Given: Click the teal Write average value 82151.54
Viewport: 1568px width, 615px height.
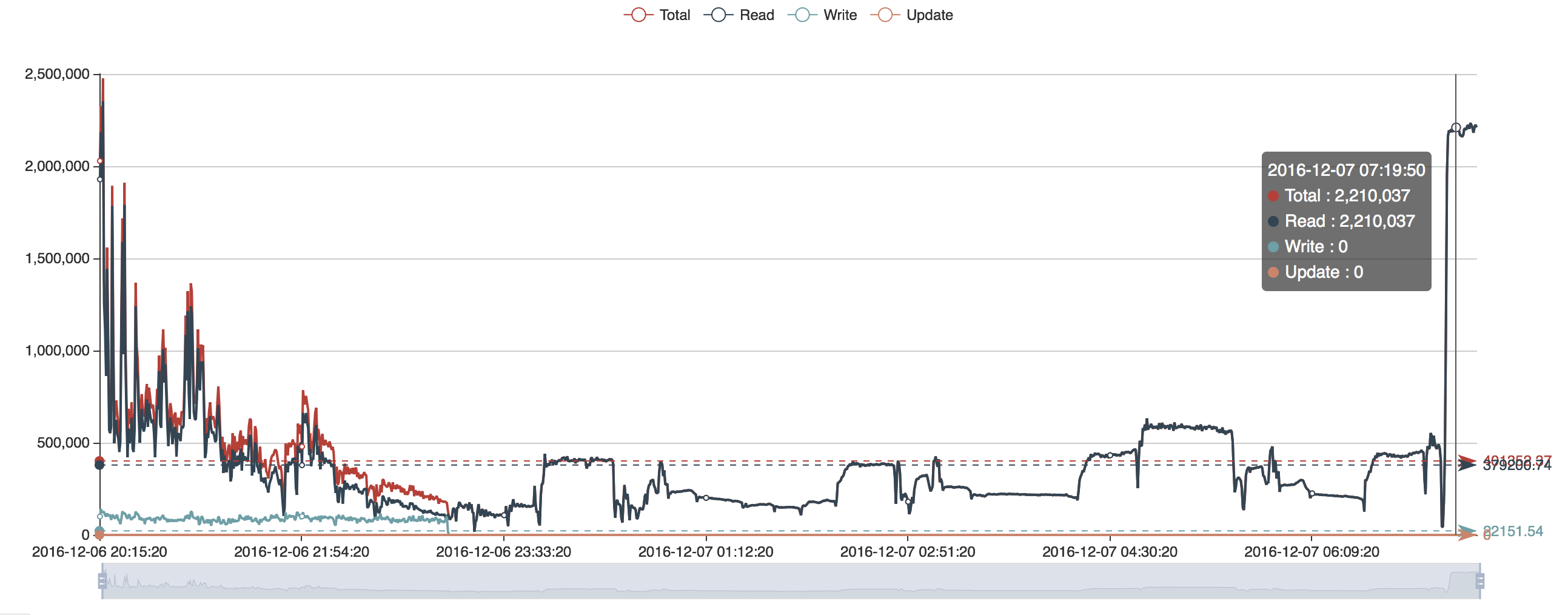Looking at the screenshot, I should tap(1513, 531).
